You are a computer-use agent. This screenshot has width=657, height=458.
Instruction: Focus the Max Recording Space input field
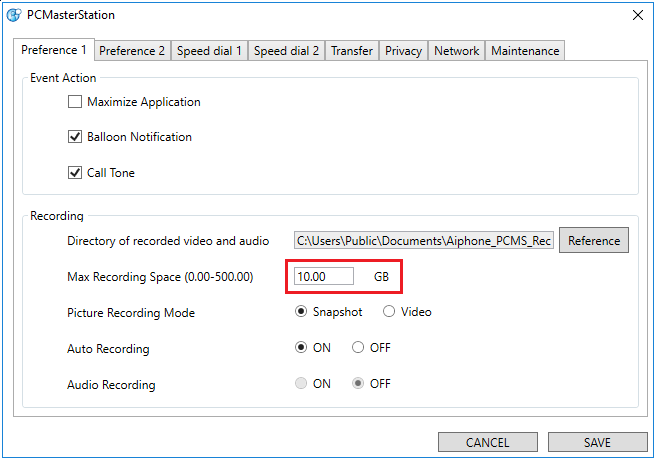(323, 277)
